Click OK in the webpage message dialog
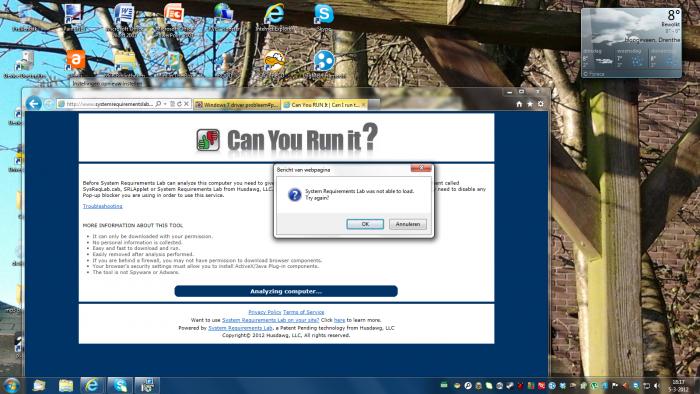 [365, 224]
